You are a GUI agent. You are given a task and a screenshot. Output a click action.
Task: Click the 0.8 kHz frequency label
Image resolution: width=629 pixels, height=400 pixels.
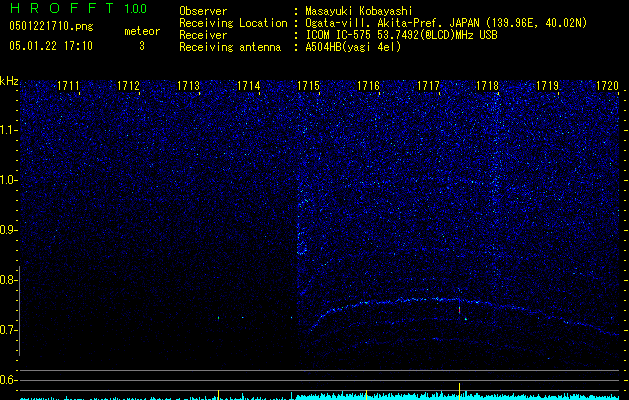point(8,280)
